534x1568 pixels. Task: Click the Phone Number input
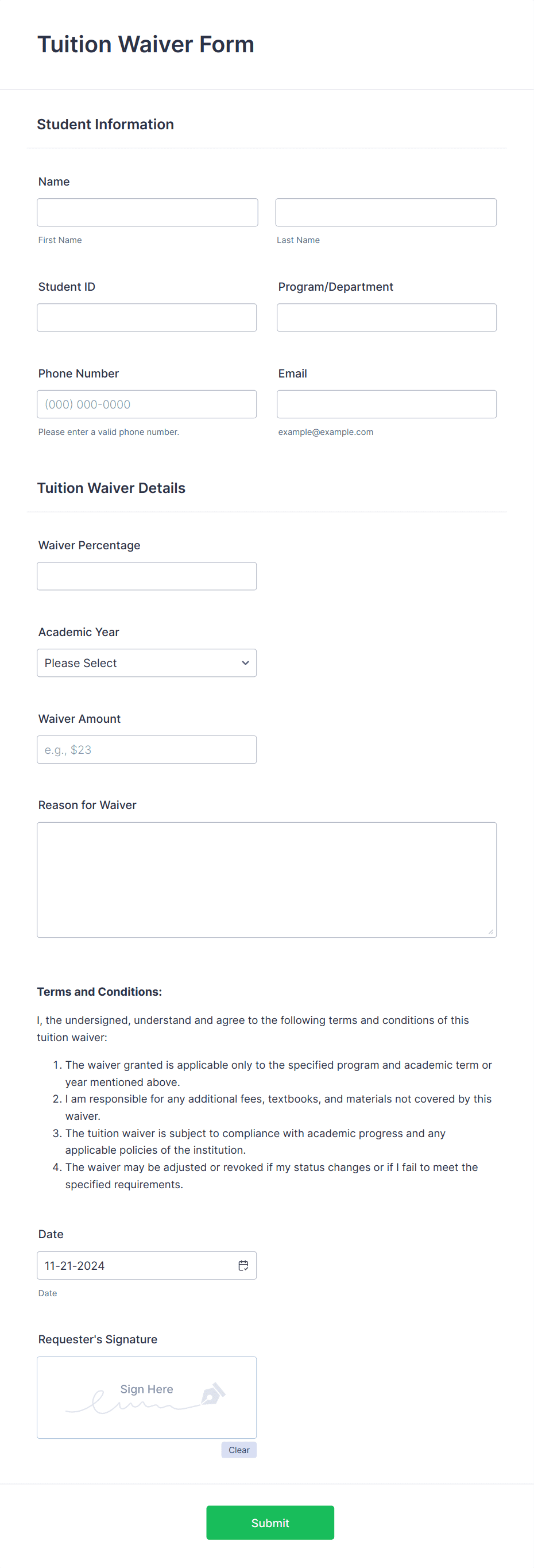tap(146, 403)
